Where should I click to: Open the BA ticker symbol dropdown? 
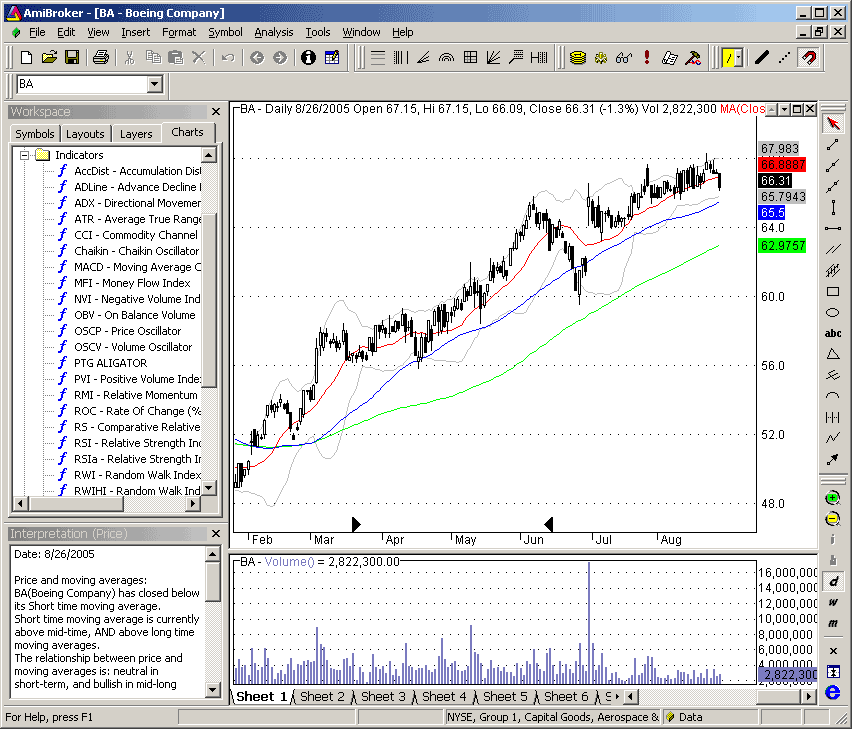tap(155, 84)
